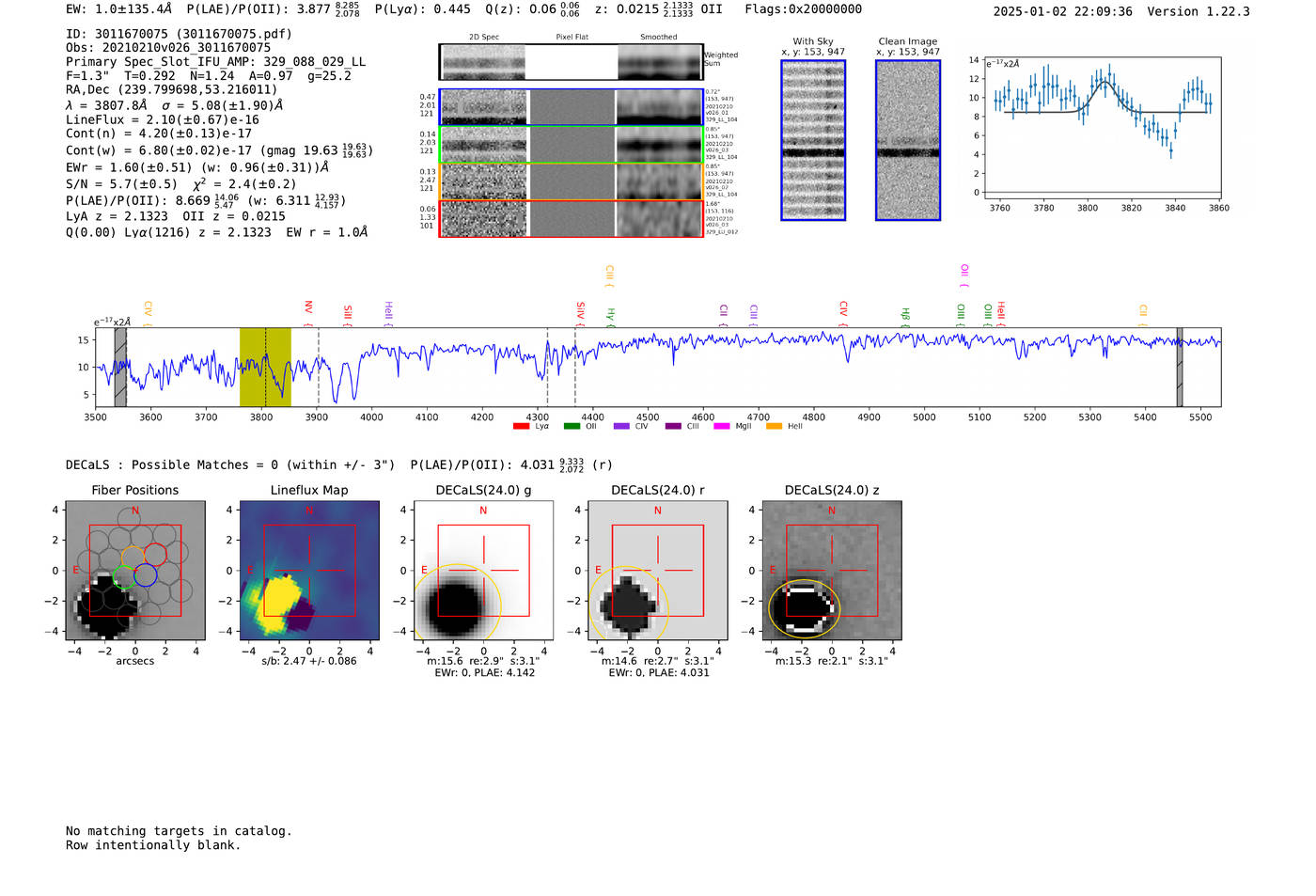The width and height of the screenshot is (1316, 896).
Task: Select the orange-bordered 2D spectrum row
Action: [572, 181]
